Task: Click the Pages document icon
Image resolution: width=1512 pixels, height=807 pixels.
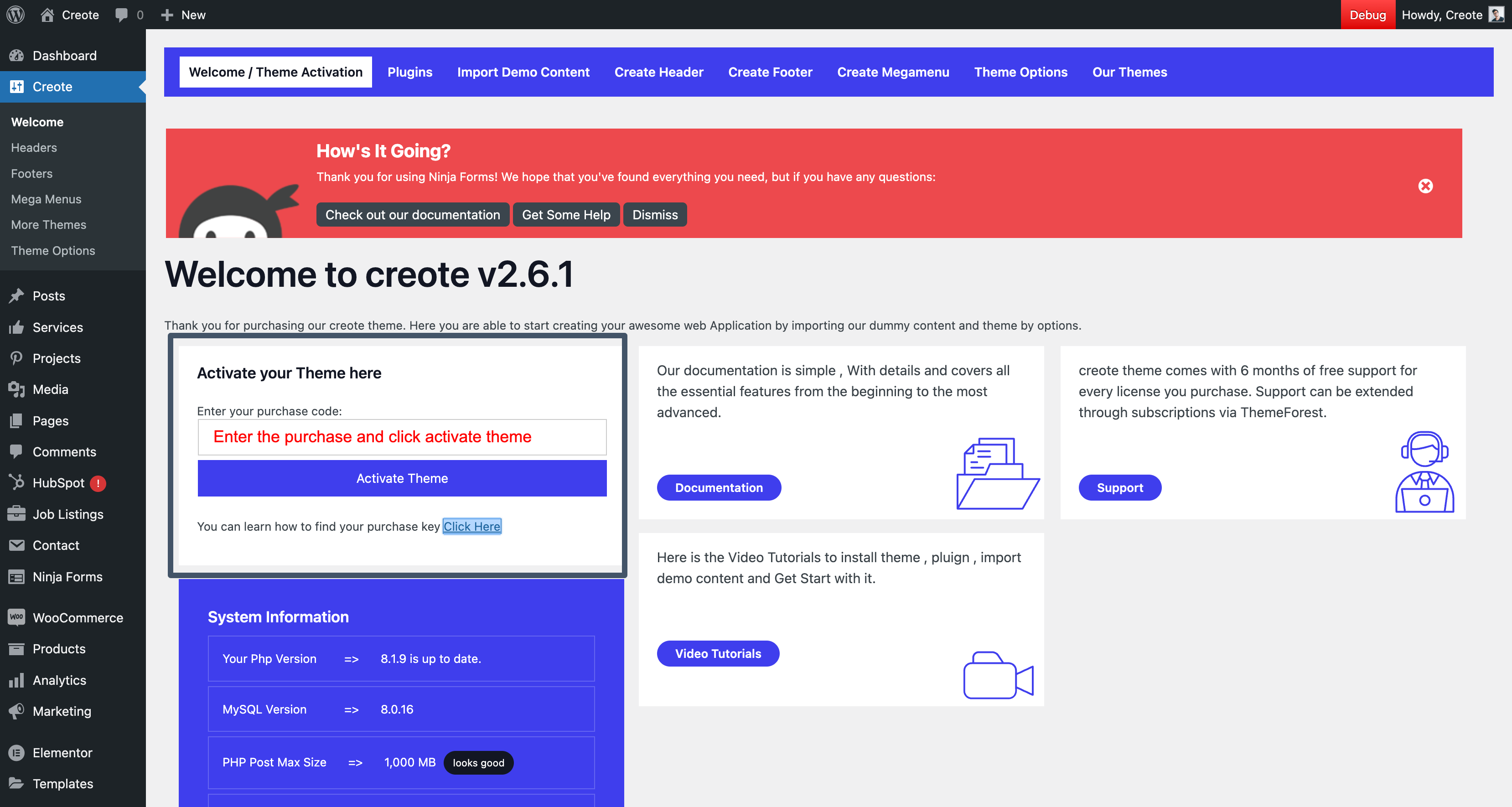Action: coord(16,421)
